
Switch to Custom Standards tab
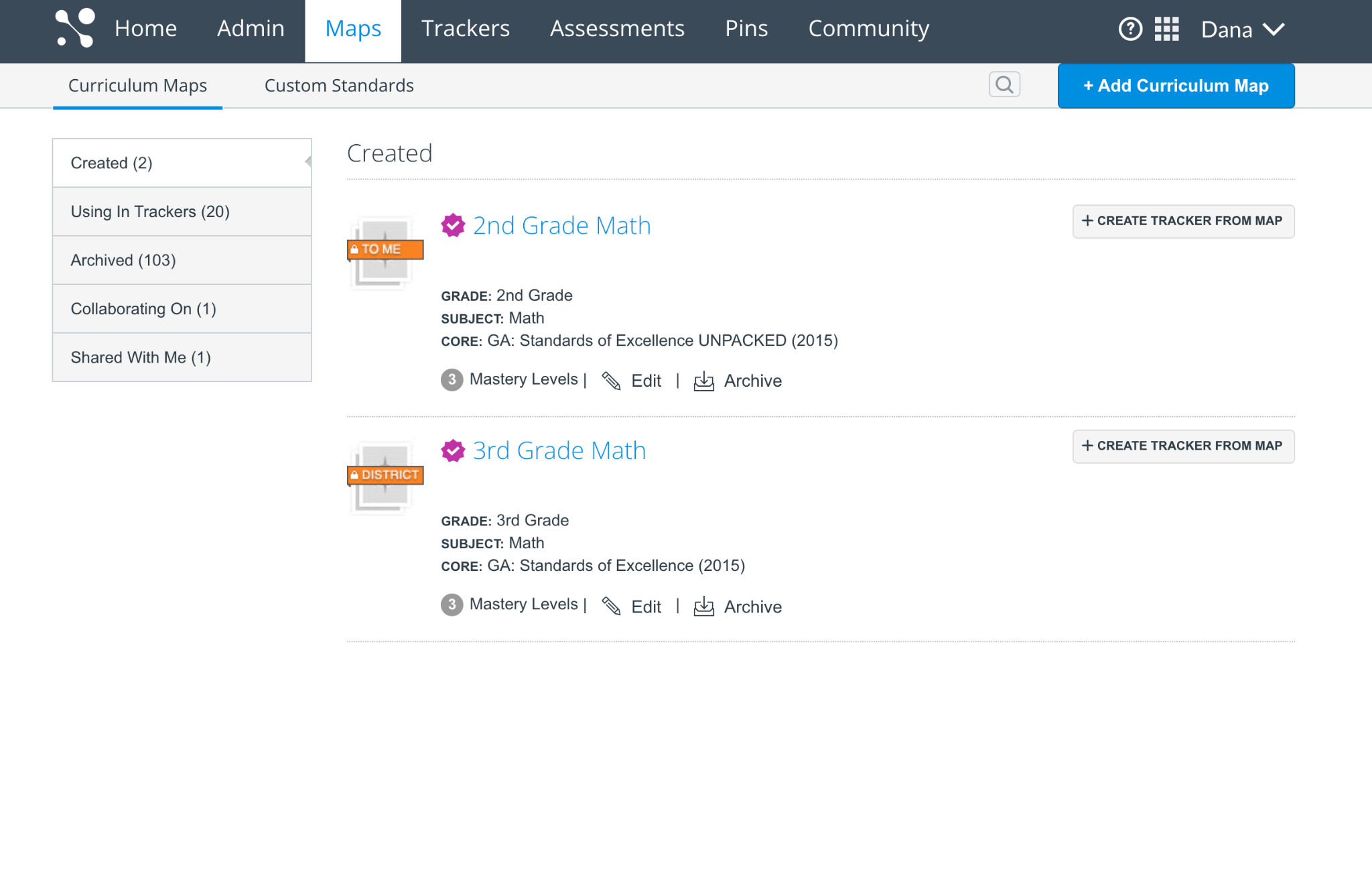[339, 86]
